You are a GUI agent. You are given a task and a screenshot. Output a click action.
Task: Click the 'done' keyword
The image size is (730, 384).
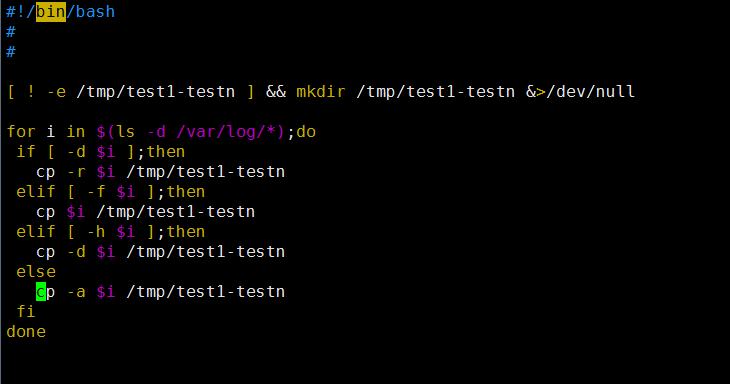(x=26, y=332)
